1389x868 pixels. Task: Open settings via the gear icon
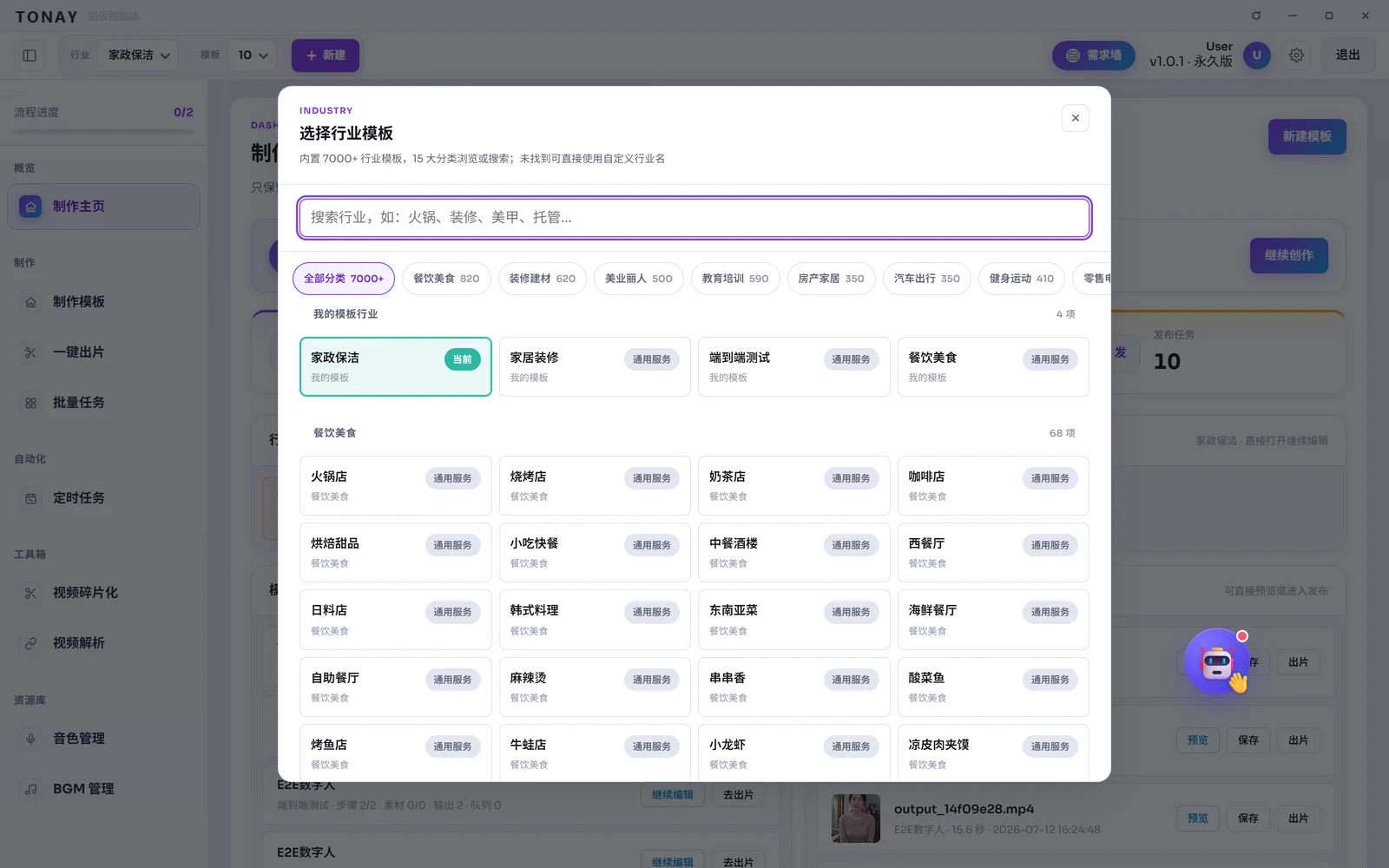pos(1296,56)
